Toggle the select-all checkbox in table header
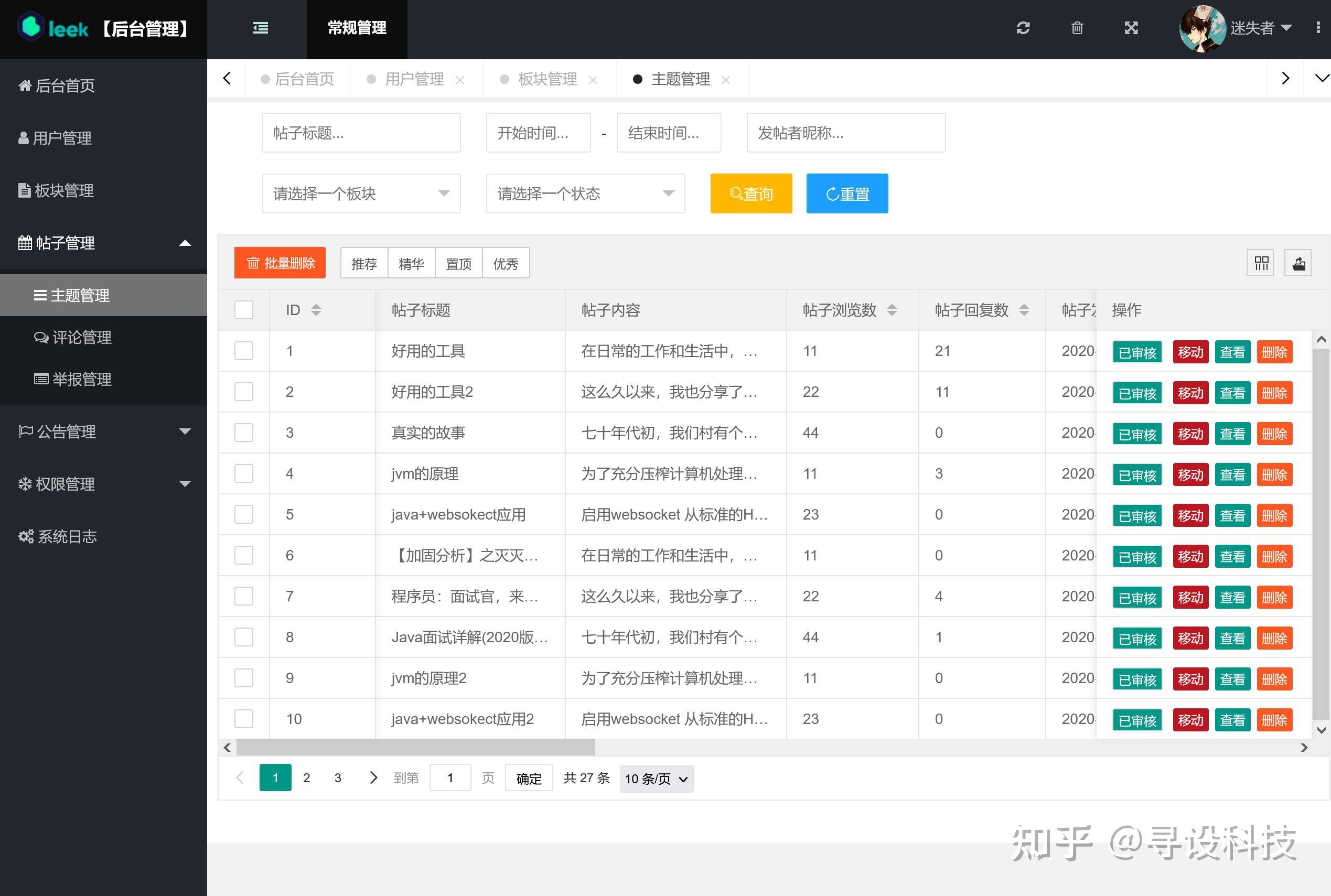This screenshot has width=1331, height=896. 243,310
